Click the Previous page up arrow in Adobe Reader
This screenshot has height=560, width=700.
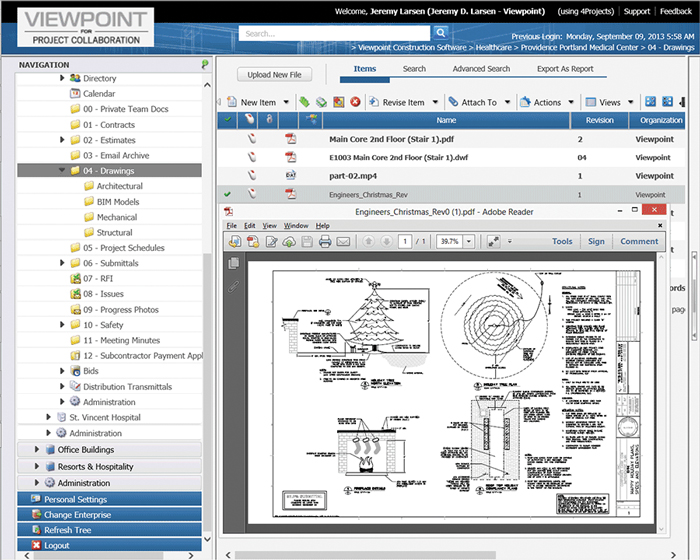(x=368, y=242)
